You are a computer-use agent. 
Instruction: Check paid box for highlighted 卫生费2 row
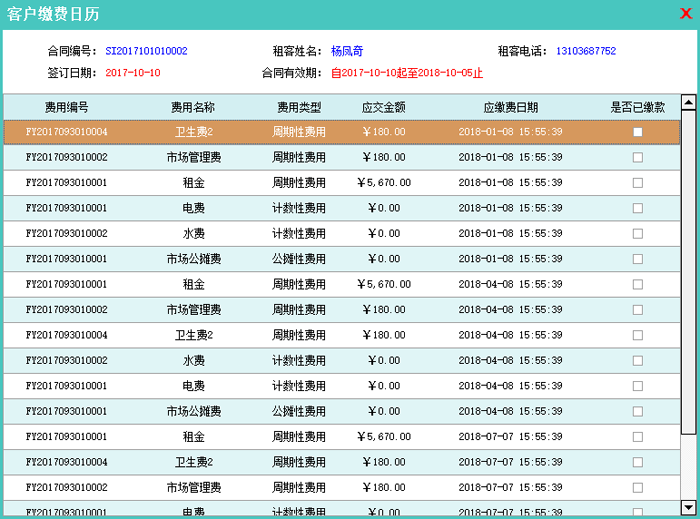point(637,132)
